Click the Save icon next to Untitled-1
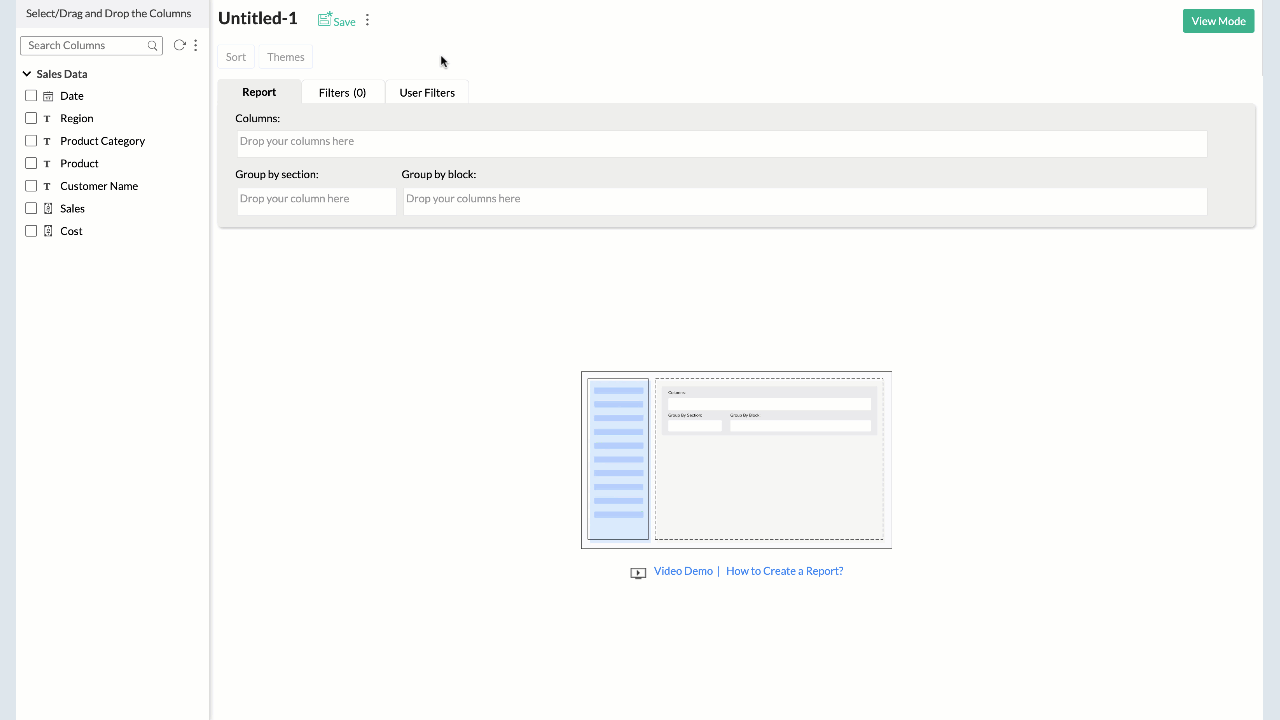 coord(322,19)
